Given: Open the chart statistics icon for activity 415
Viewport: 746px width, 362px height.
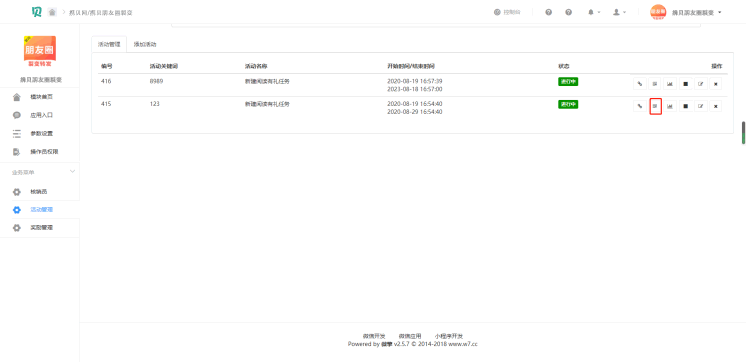Looking at the screenshot, I should [670, 106].
